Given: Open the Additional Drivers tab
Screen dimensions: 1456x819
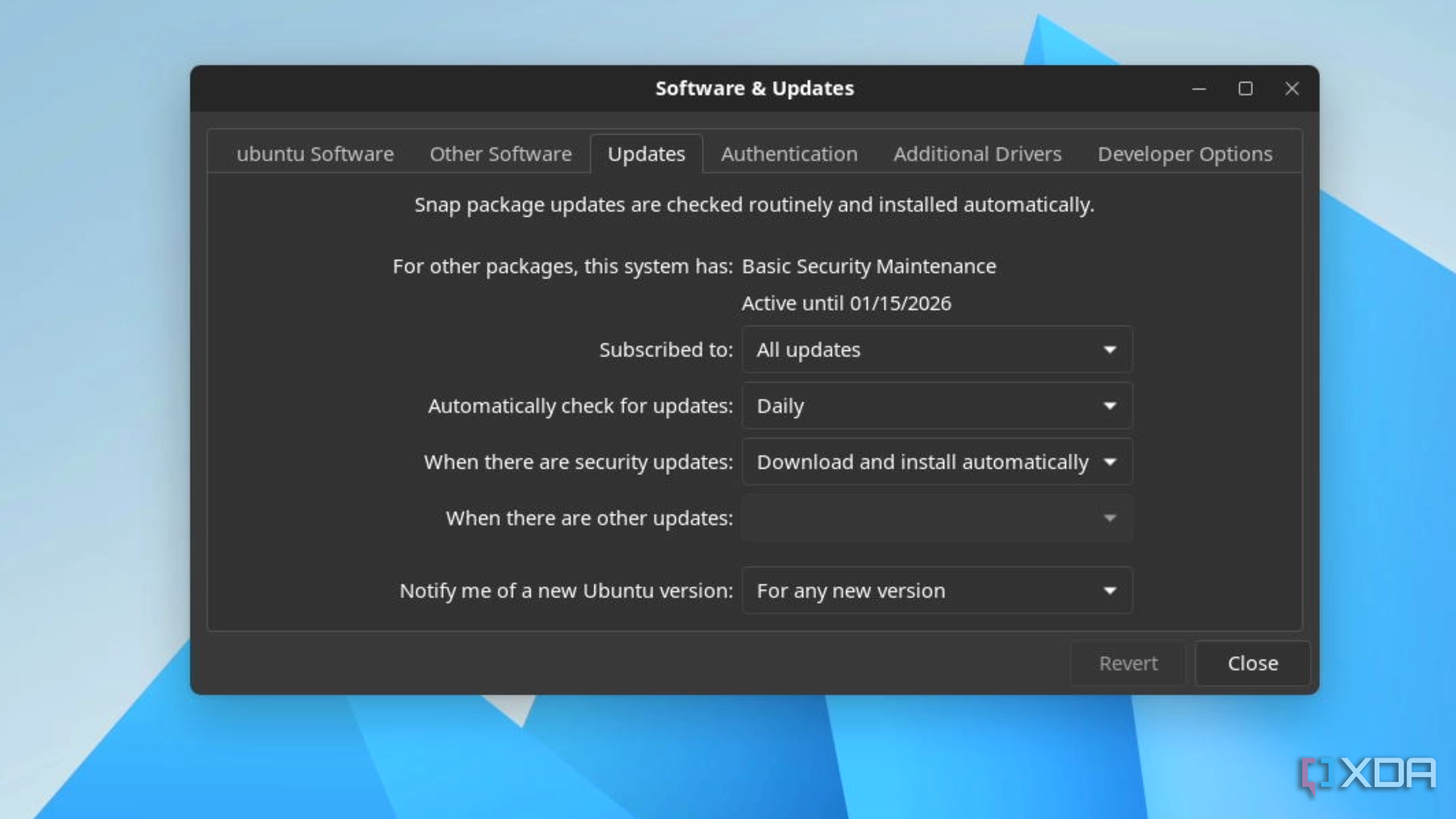Looking at the screenshot, I should [x=977, y=154].
